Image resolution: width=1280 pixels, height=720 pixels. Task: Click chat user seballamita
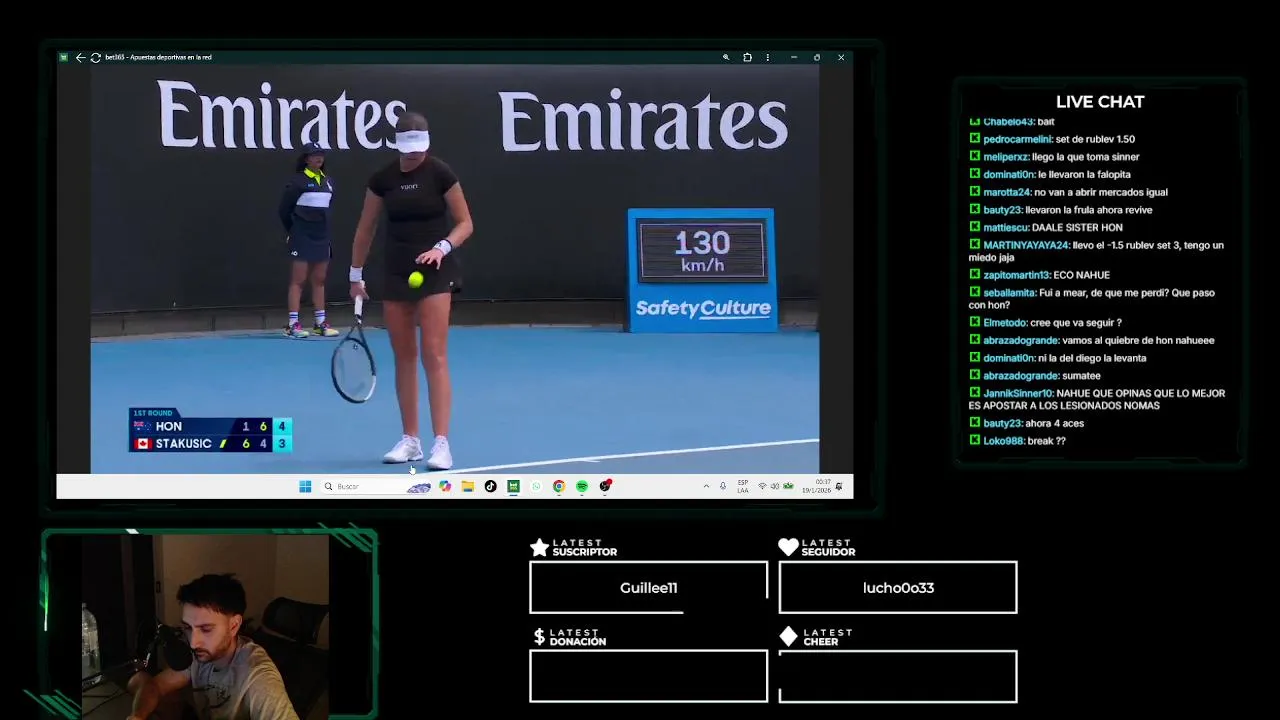[1010, 293]
